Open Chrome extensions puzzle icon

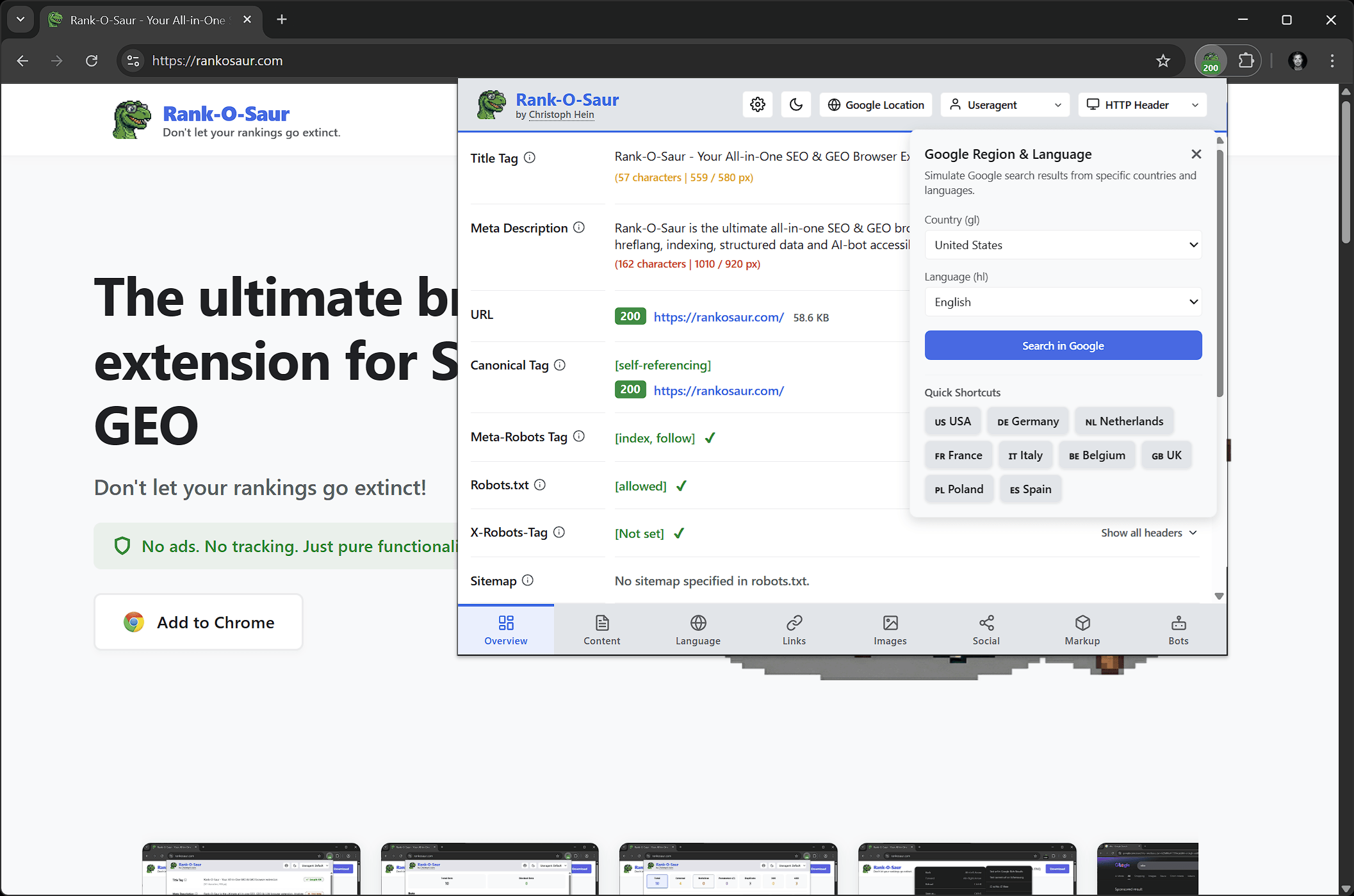point(1246,61)
